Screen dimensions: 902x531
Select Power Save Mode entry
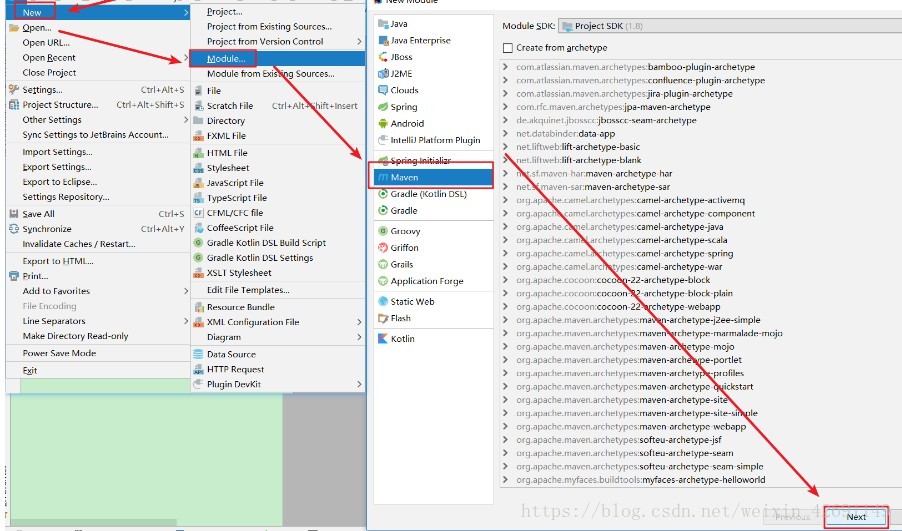(98, 353)
